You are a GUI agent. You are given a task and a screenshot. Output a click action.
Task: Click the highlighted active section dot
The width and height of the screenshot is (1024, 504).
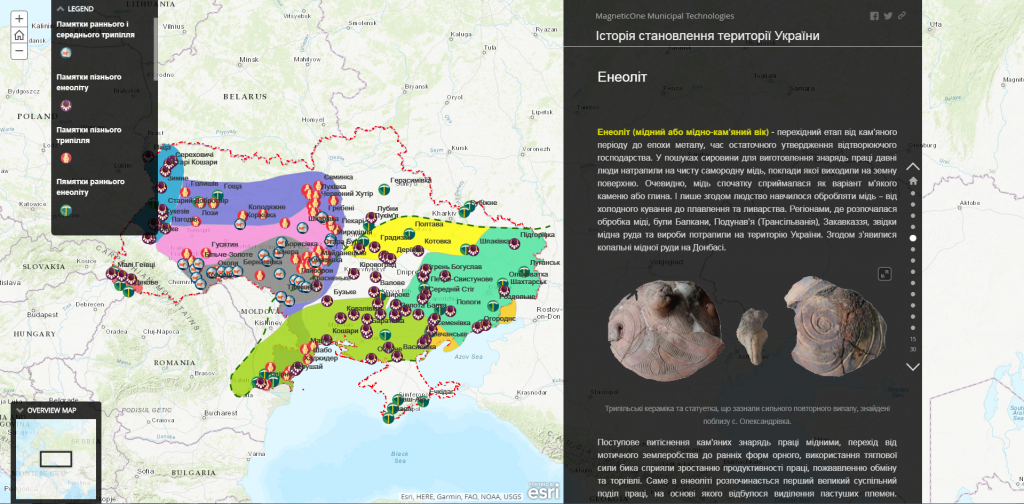[913, 238]
